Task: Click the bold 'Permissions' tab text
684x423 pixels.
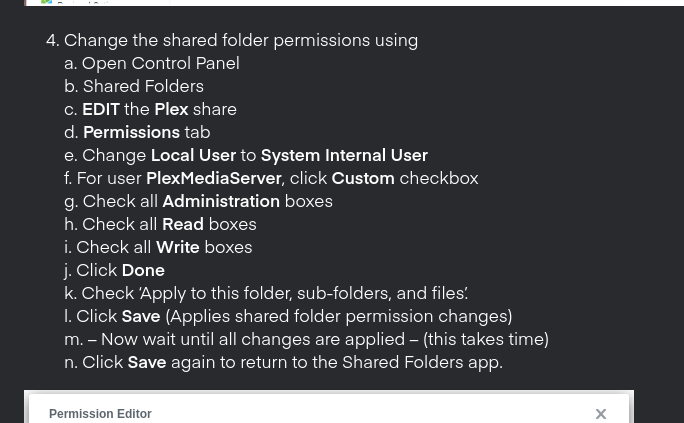Action: (131, 133)
